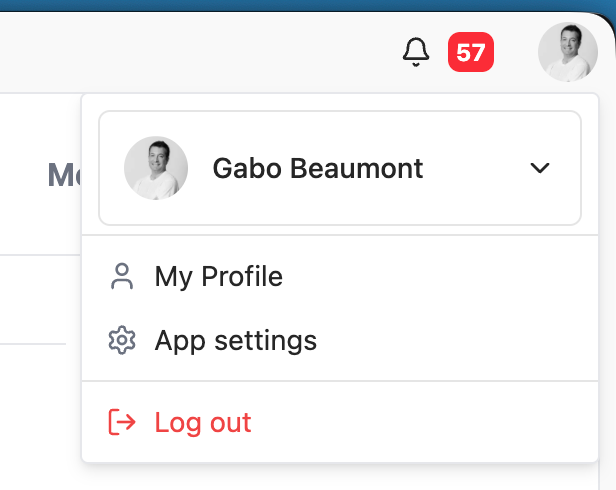
Task: Open App settings
Action: click(x=340, y=340)
